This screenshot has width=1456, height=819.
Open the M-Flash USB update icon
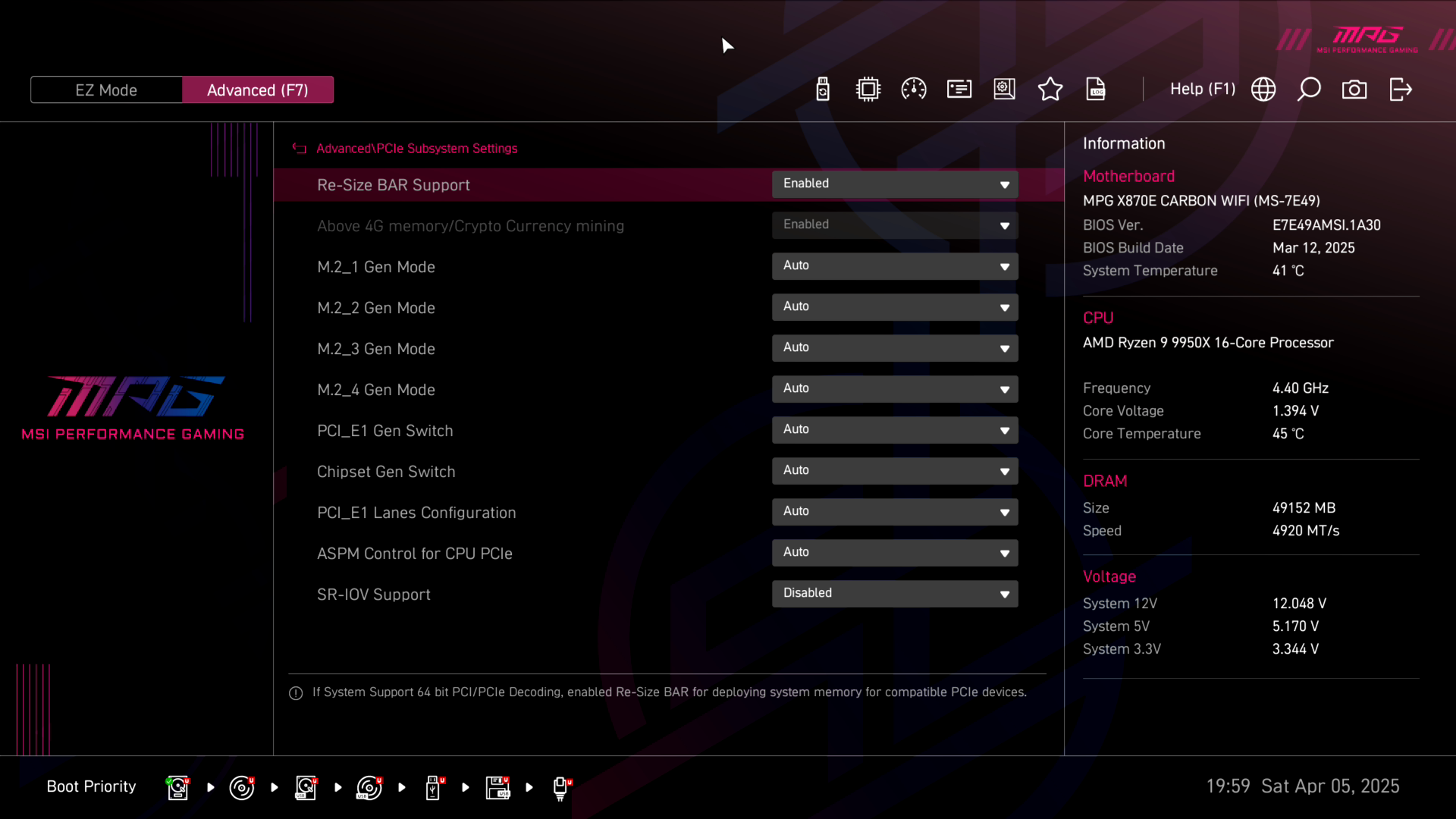[823, 89]
